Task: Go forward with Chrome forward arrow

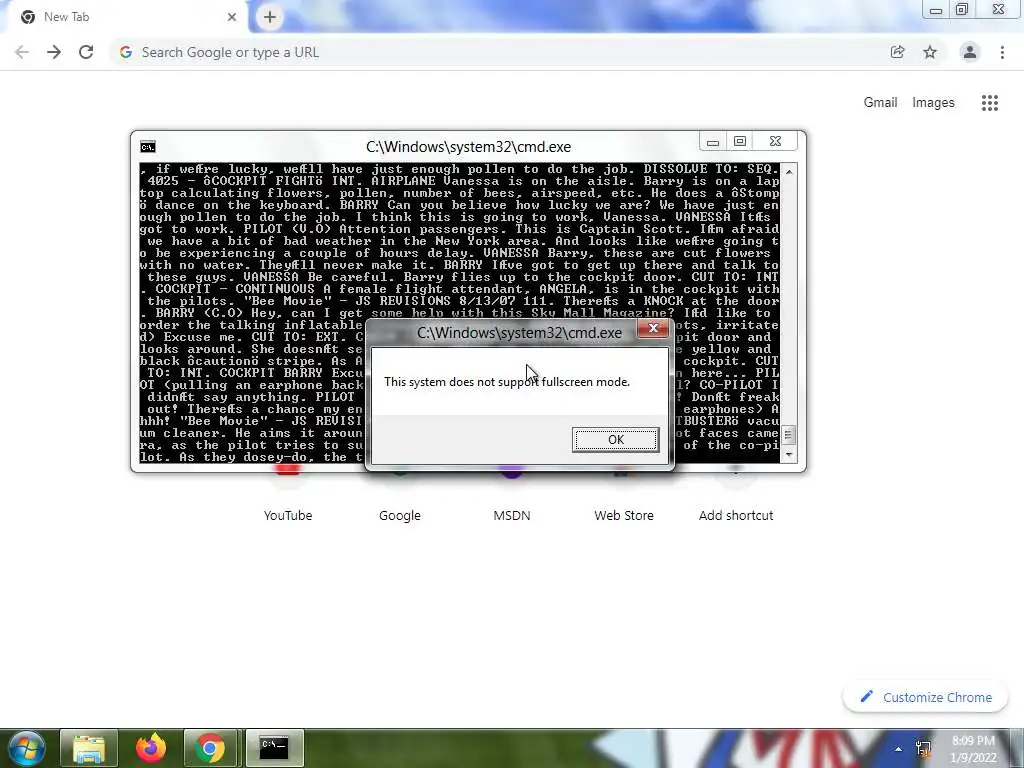Action: pyautogui.click(x=54, y=52)
